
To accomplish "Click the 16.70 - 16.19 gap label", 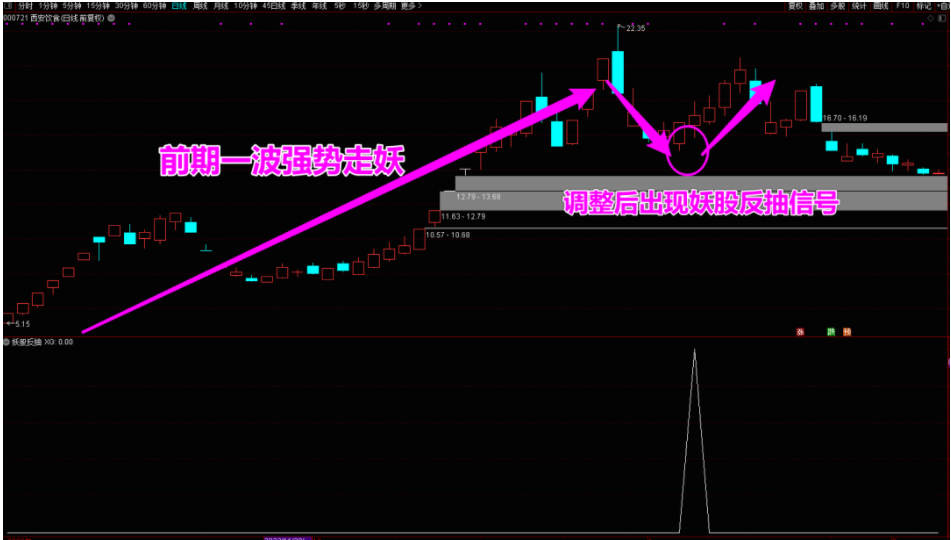I will 844,118.
